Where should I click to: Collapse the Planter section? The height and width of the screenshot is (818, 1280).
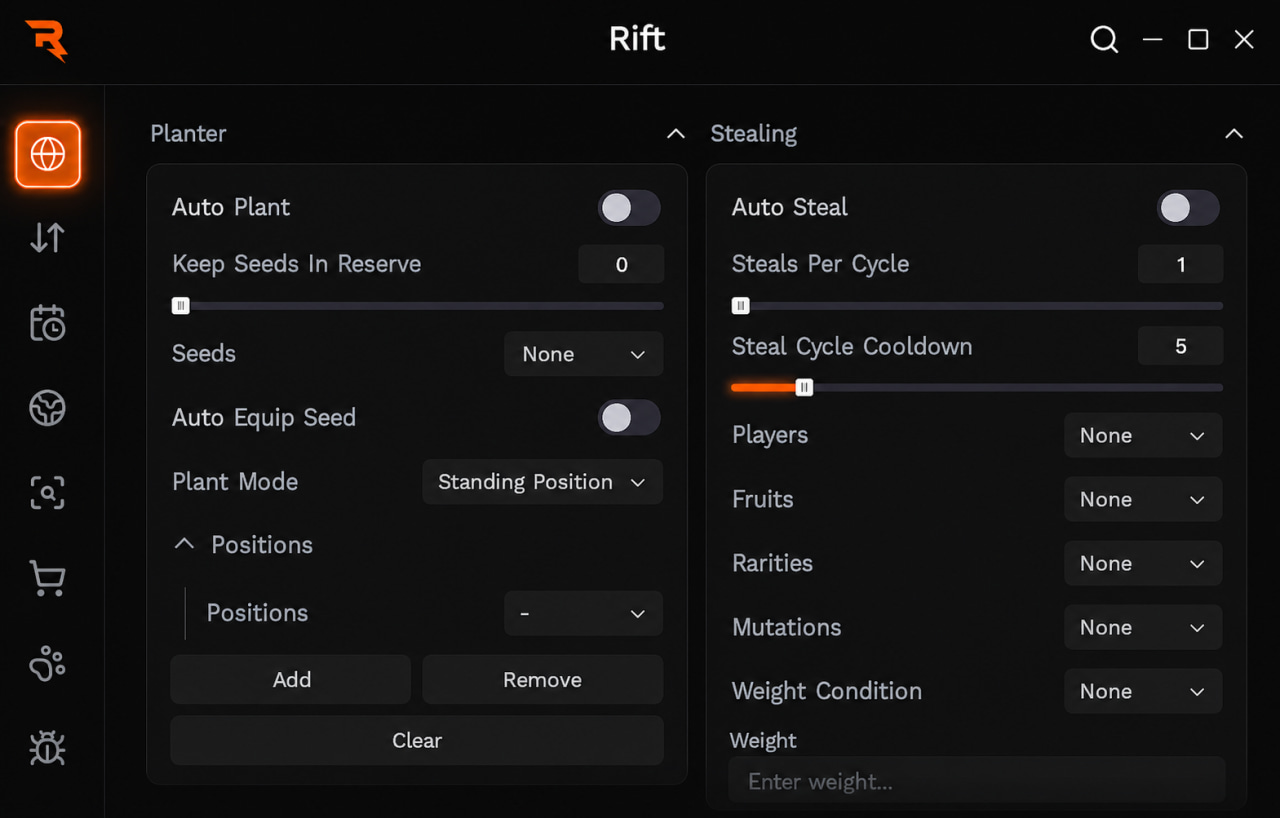point(676,134)
